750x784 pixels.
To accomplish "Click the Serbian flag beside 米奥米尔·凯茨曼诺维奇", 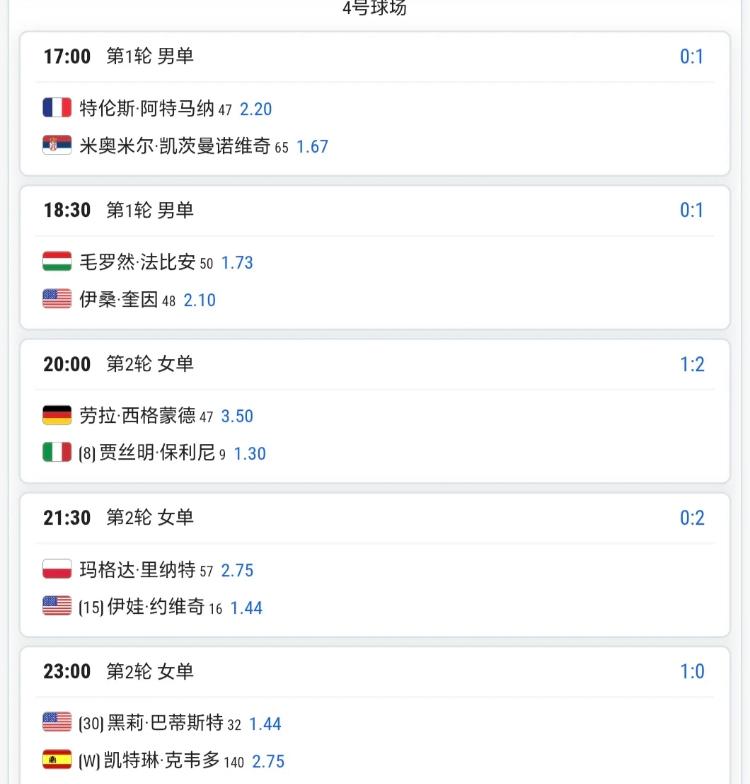I will tap(57, 145).
